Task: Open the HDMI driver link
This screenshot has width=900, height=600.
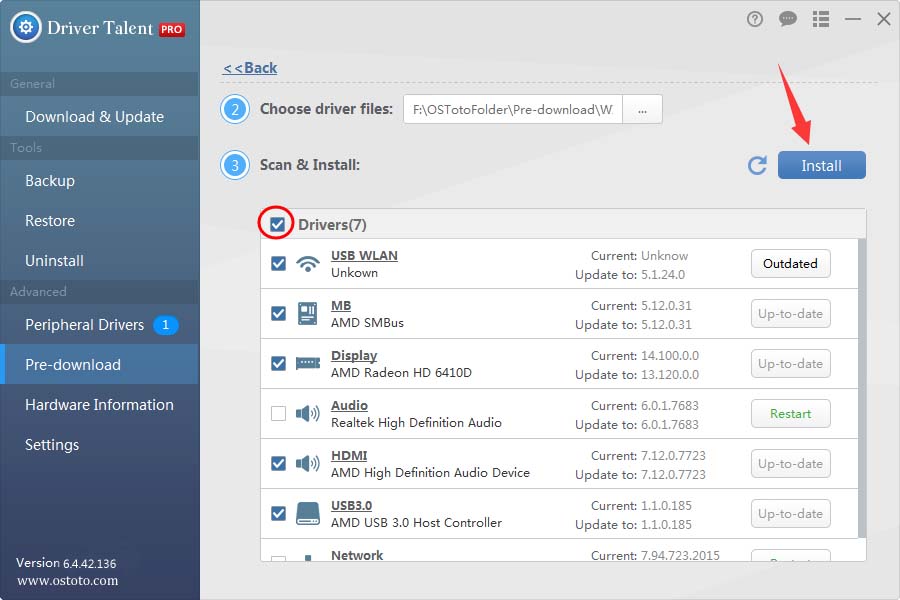Action: pos(349,455)
